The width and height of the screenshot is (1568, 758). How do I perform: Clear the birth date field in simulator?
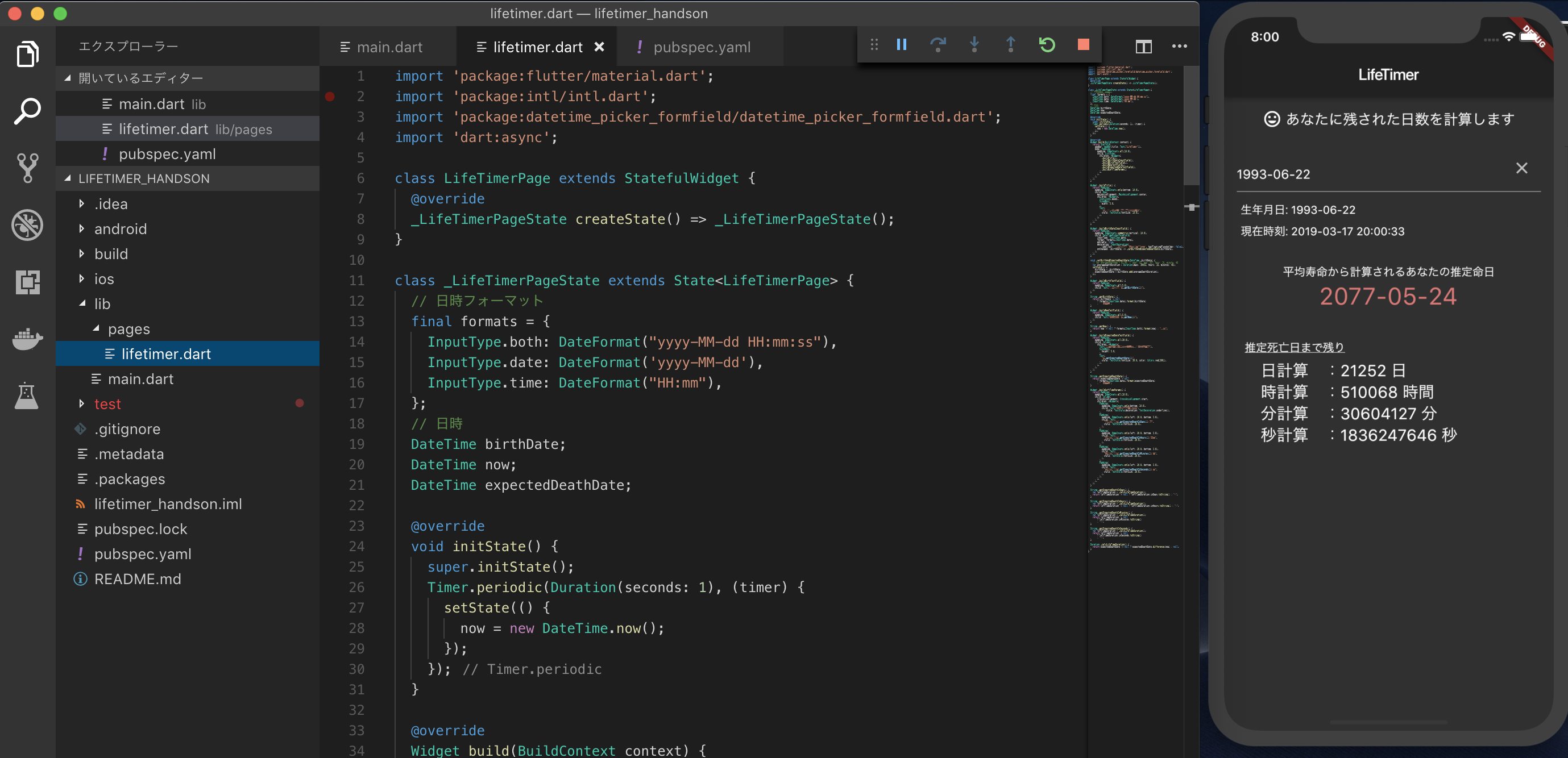click(1521, 169)
